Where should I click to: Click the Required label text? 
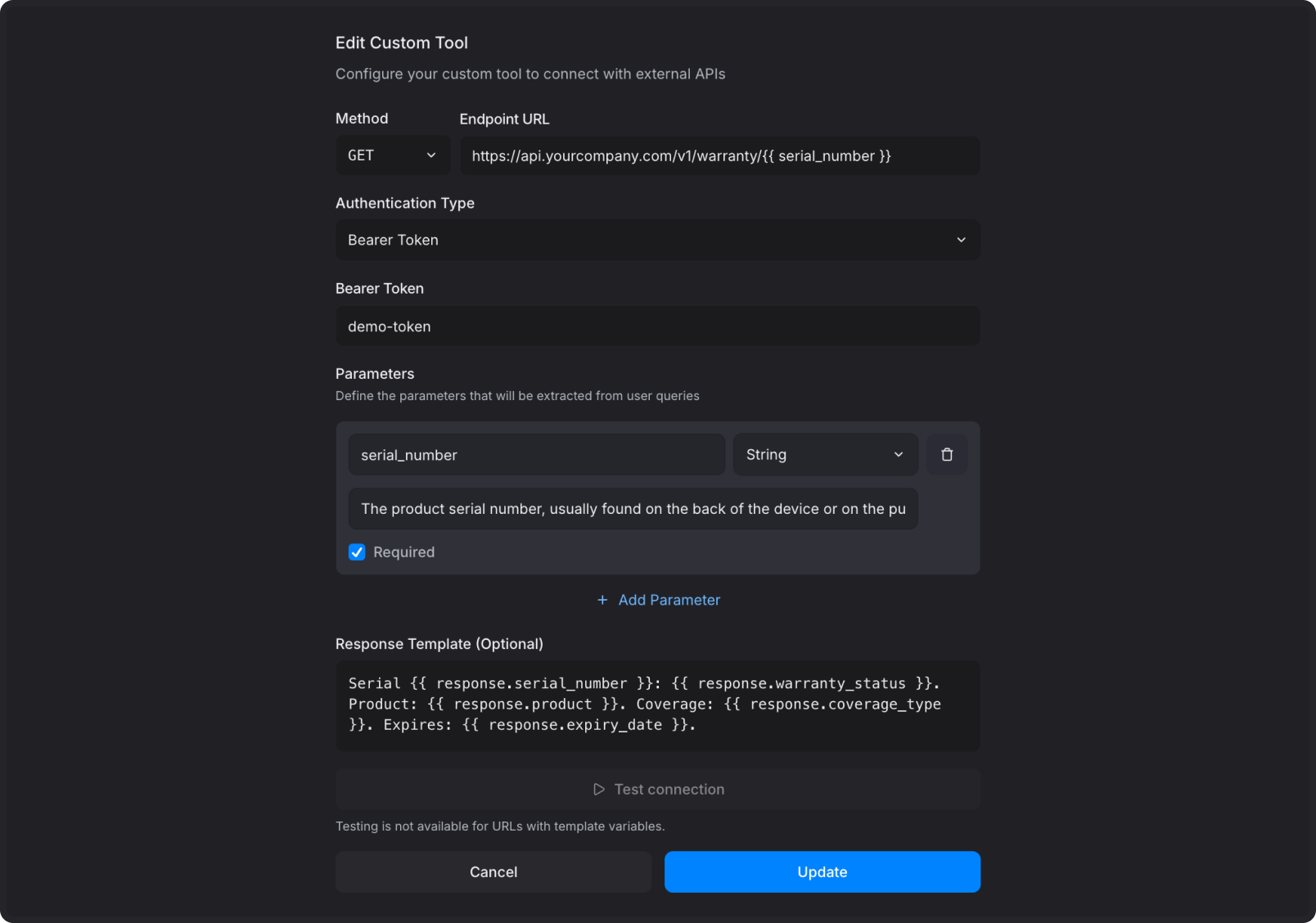(404, 552)
